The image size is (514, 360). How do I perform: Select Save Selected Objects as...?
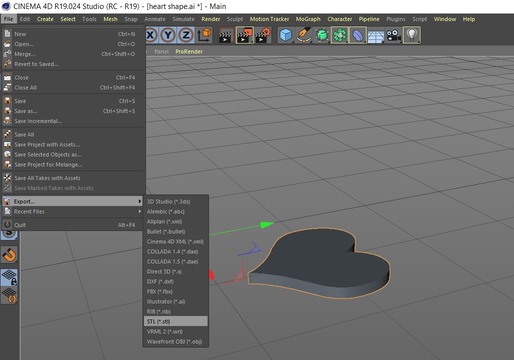73,155
